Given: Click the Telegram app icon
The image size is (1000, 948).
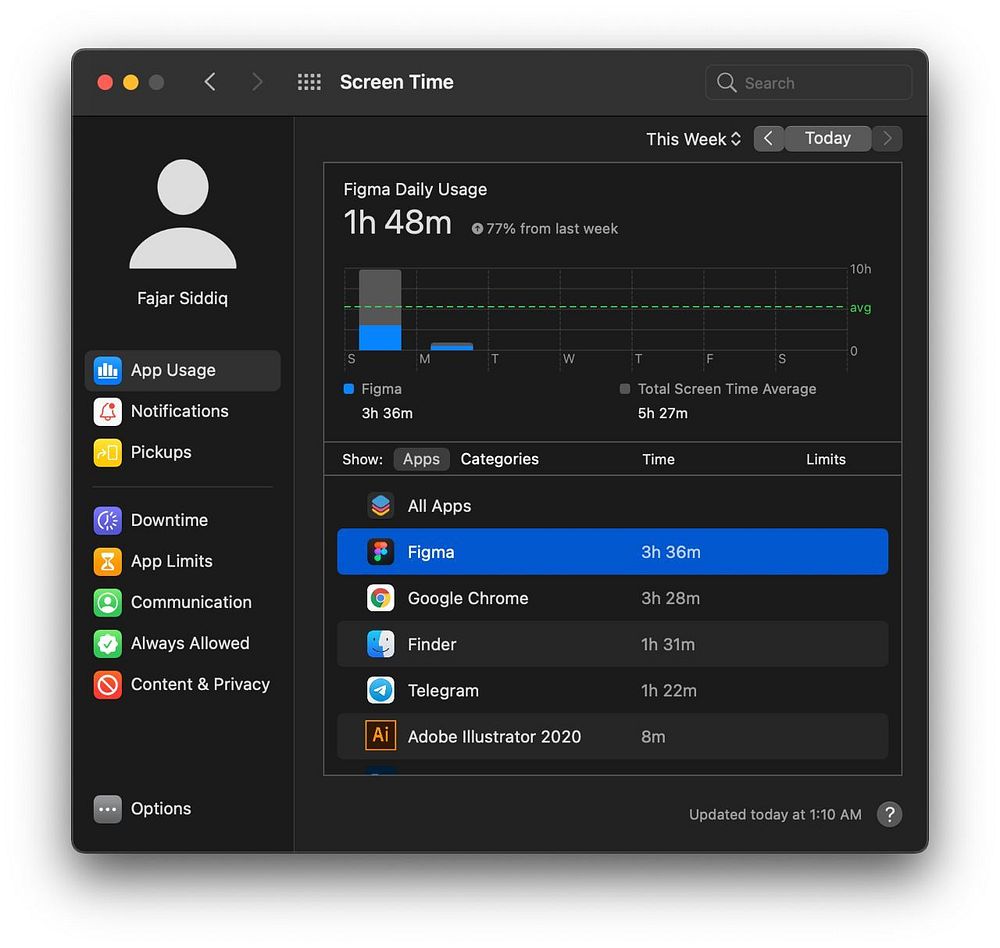Looking at the screenshot, I should (381, 690).
